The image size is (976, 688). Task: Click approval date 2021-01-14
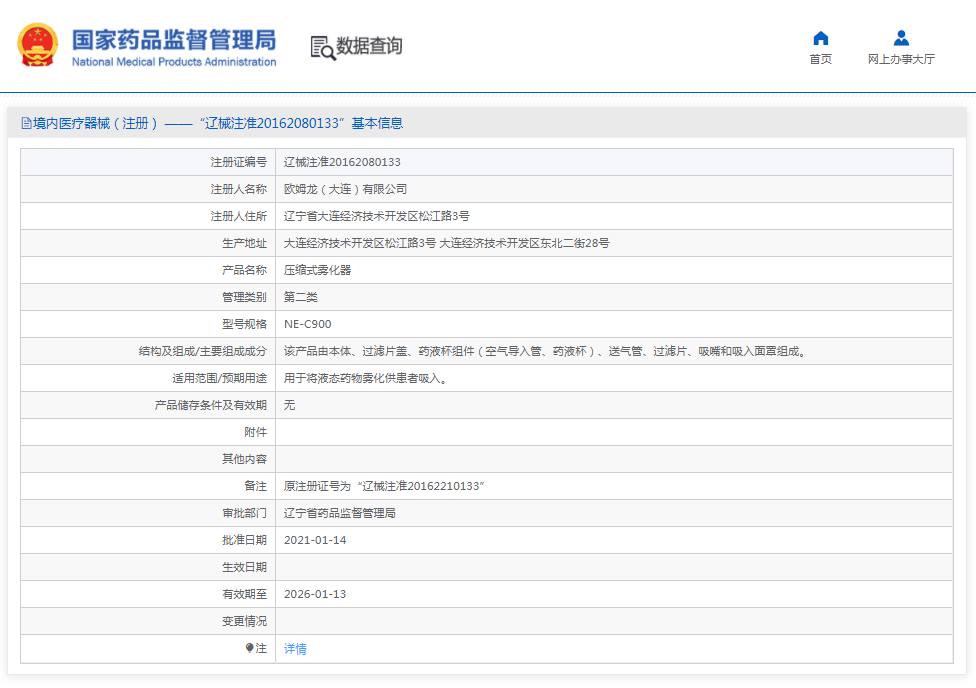pyautogui.click(x=315, y=540)
